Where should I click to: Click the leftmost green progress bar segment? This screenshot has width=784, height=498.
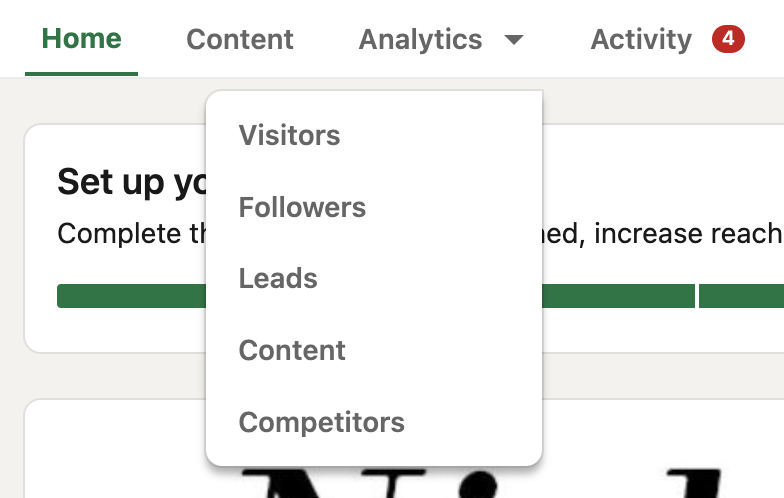[x=130, y=296]
